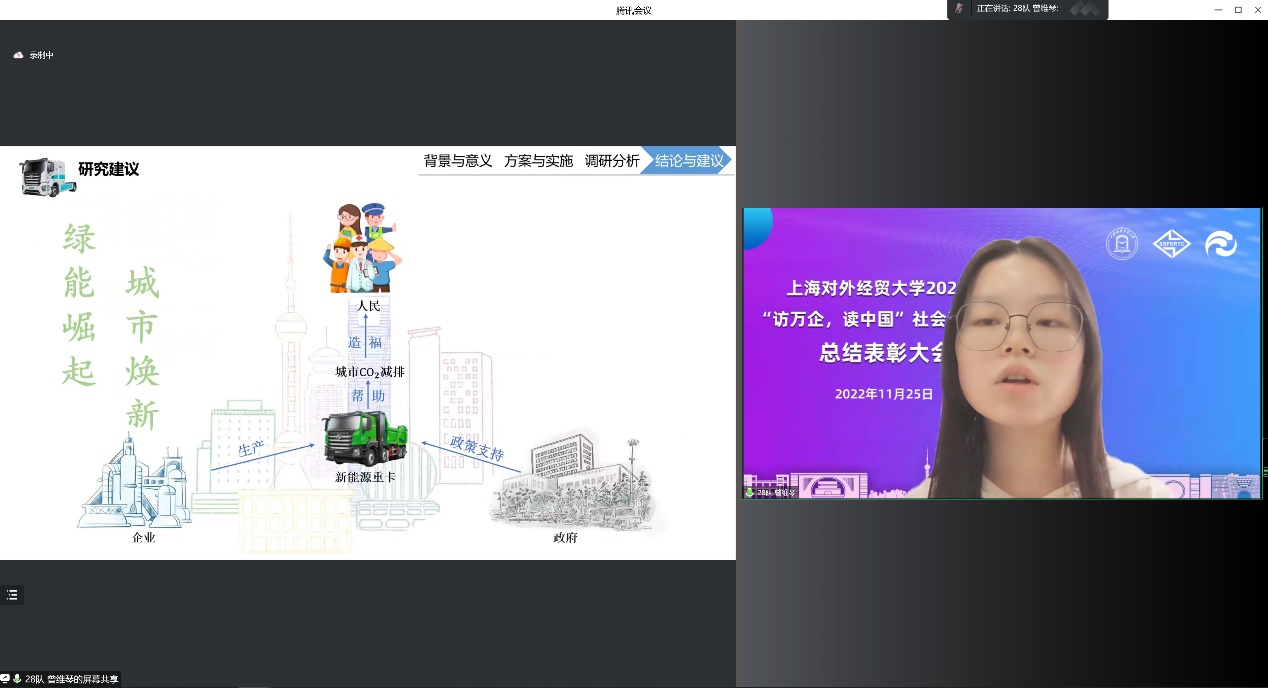The image size is (1268, 688).
Task: Select the highlighted 结论与建议 tab
Action: tap(689, 161)
